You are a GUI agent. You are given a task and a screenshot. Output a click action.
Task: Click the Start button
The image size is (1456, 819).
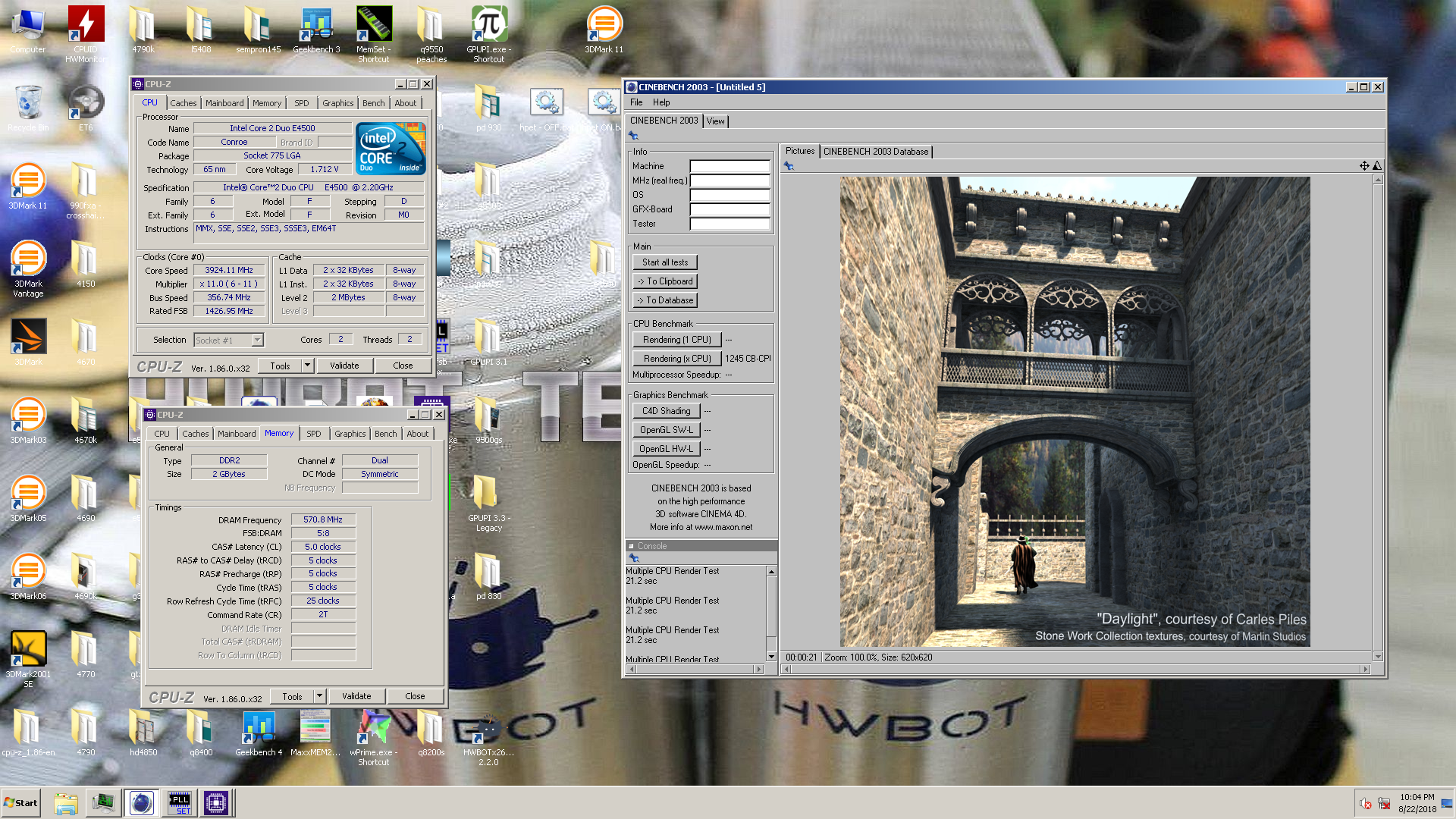point(20,802)
